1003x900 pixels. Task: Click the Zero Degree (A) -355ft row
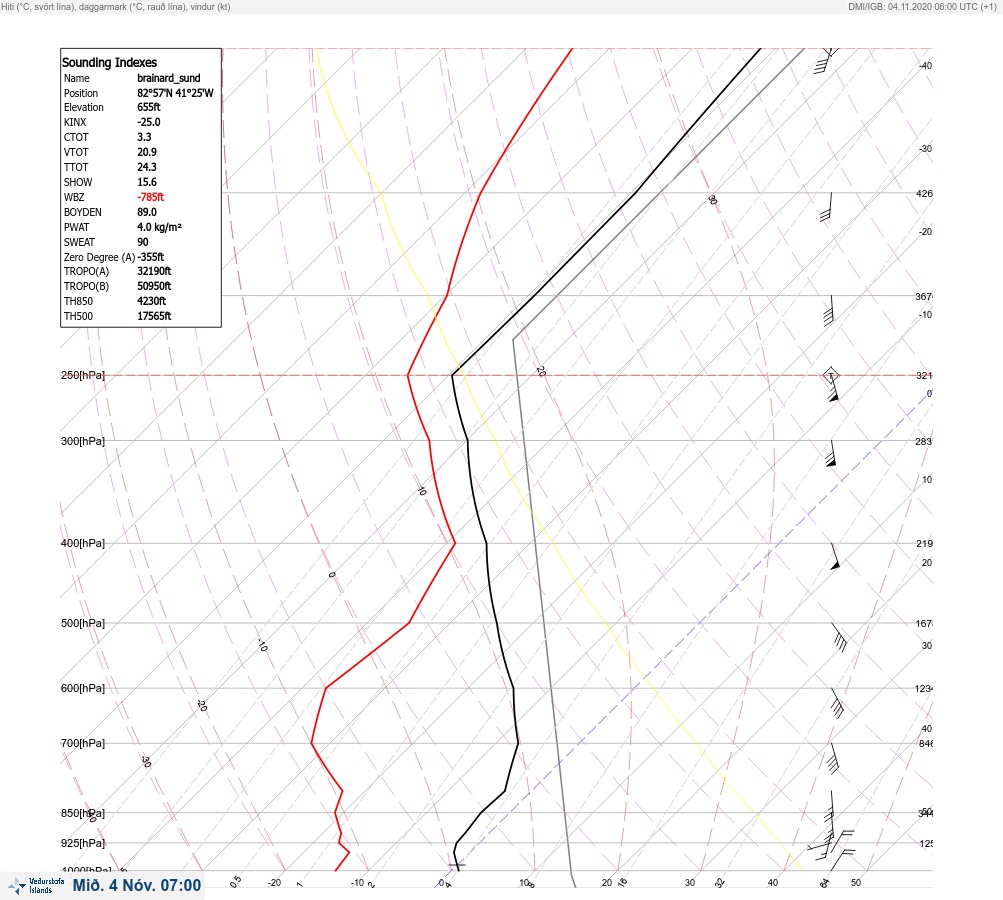point(114,257)
